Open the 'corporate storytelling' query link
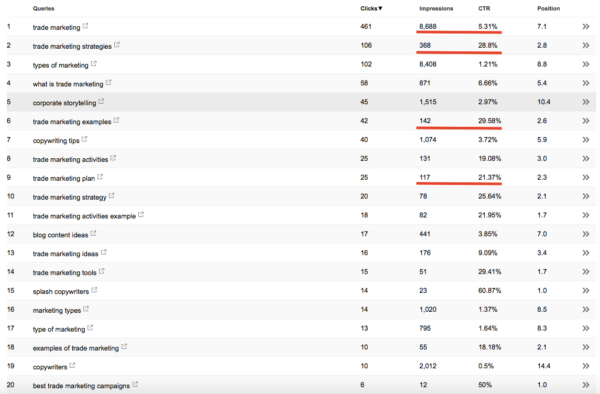Screen dimensions: 600x394 [64, 103]
